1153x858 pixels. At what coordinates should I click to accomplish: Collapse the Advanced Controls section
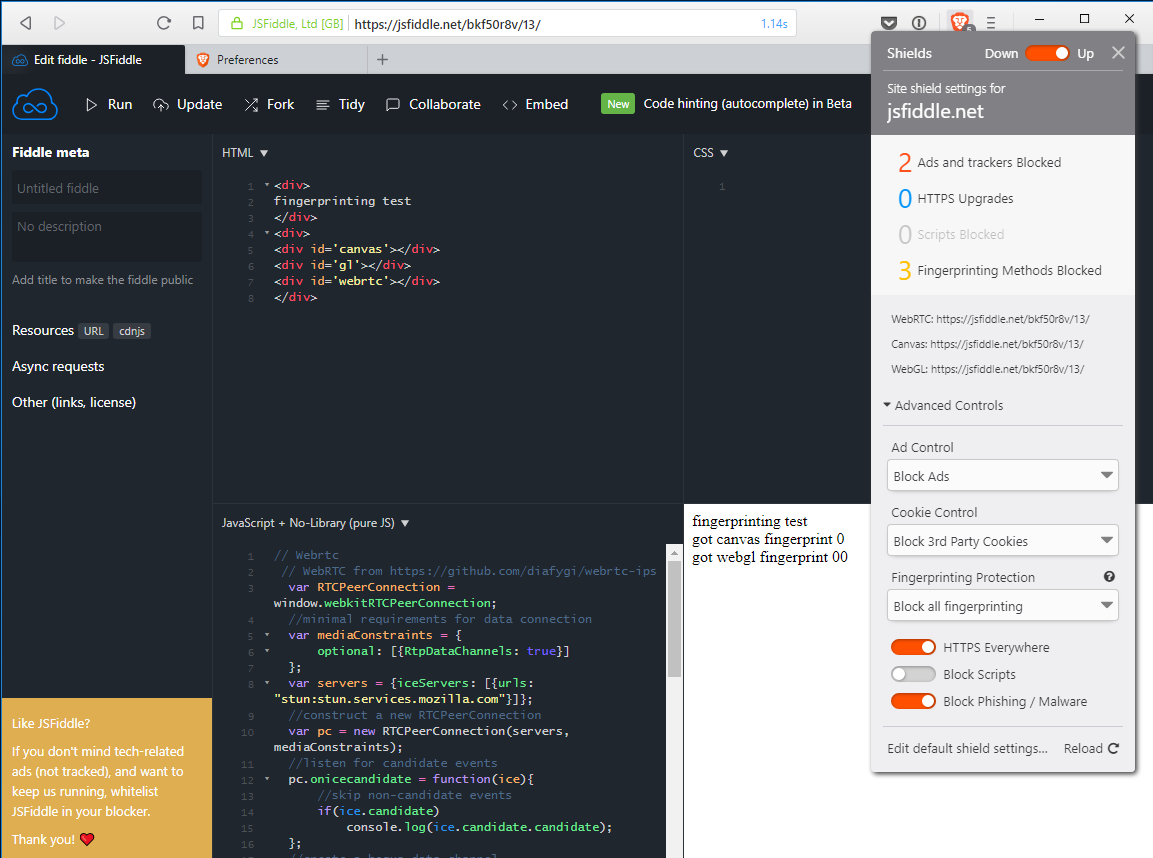943,405
